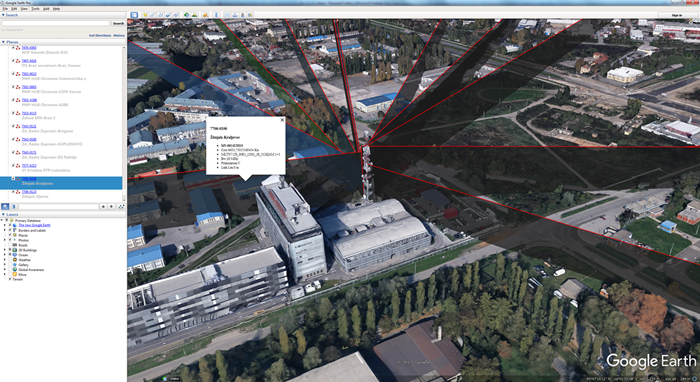Open the View menu
Image resolution: width=700 pixels, height=382 pixels.
coord(24,8)
